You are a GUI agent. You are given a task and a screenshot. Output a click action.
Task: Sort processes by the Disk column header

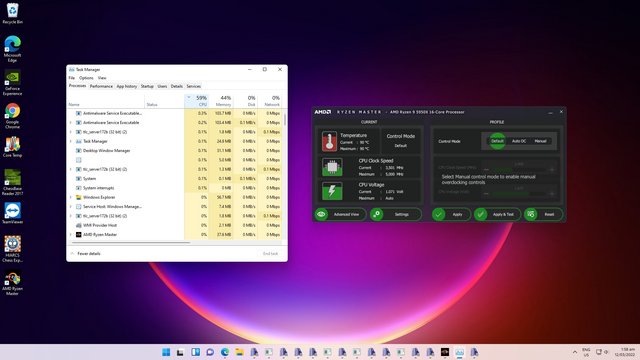click(245, 101)
